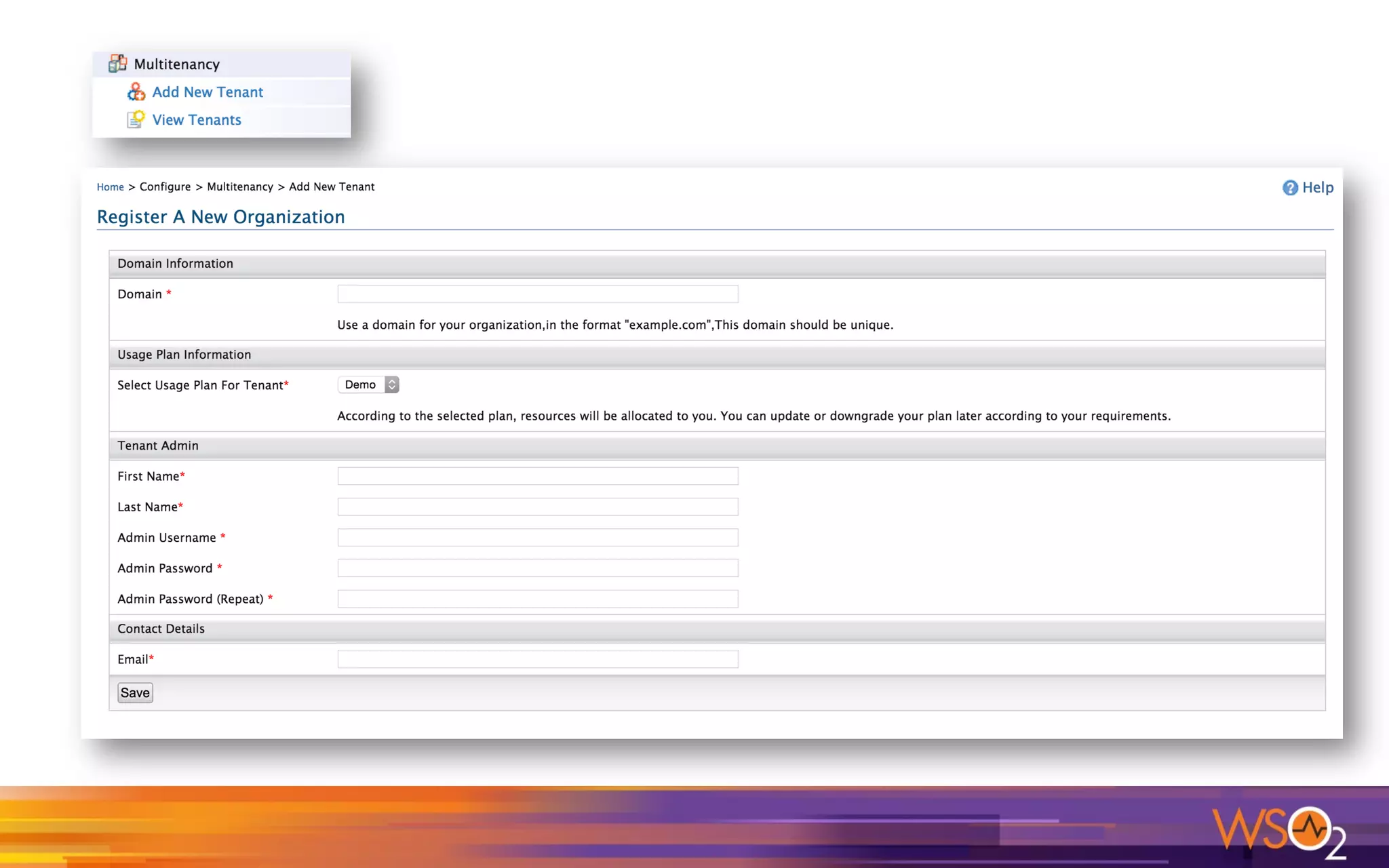
Task: Open the View Tenants link
Action: 197,119
